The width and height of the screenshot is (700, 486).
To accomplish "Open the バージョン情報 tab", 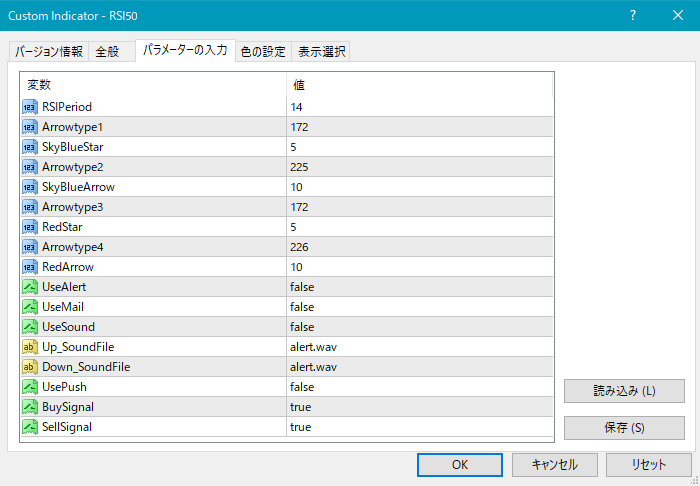I will [48, 52].
